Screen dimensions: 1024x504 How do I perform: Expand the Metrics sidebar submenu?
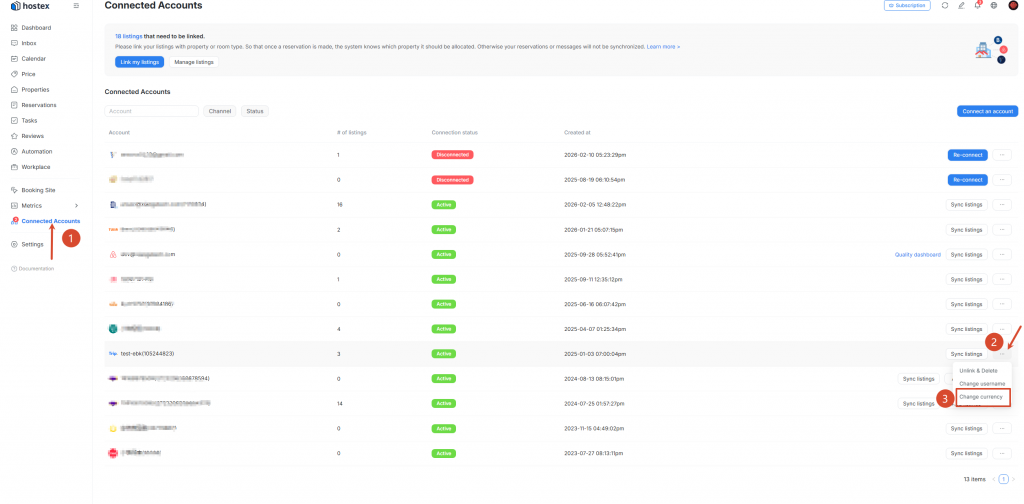point(76,205)
